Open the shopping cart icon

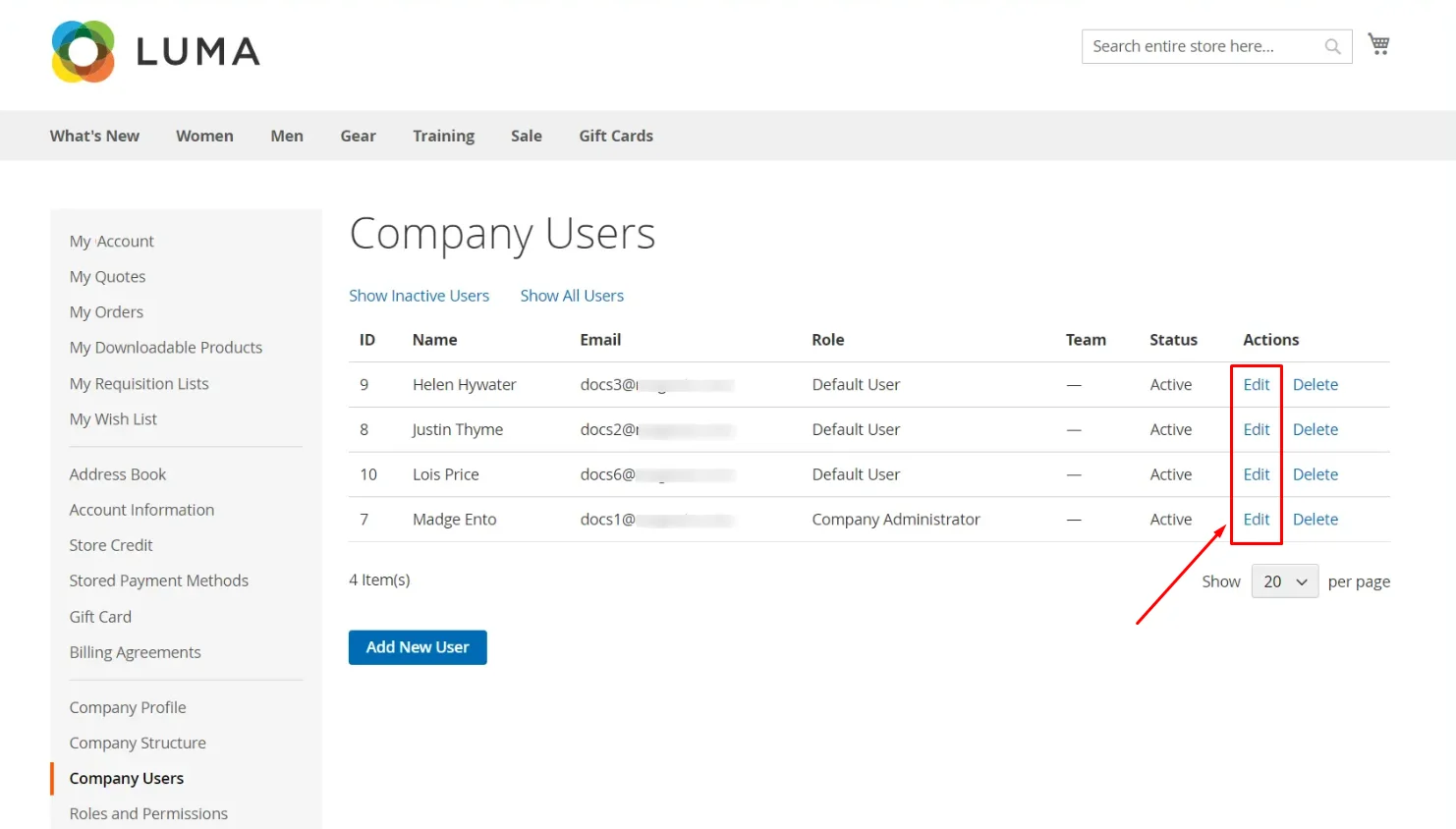point(1377,43)
